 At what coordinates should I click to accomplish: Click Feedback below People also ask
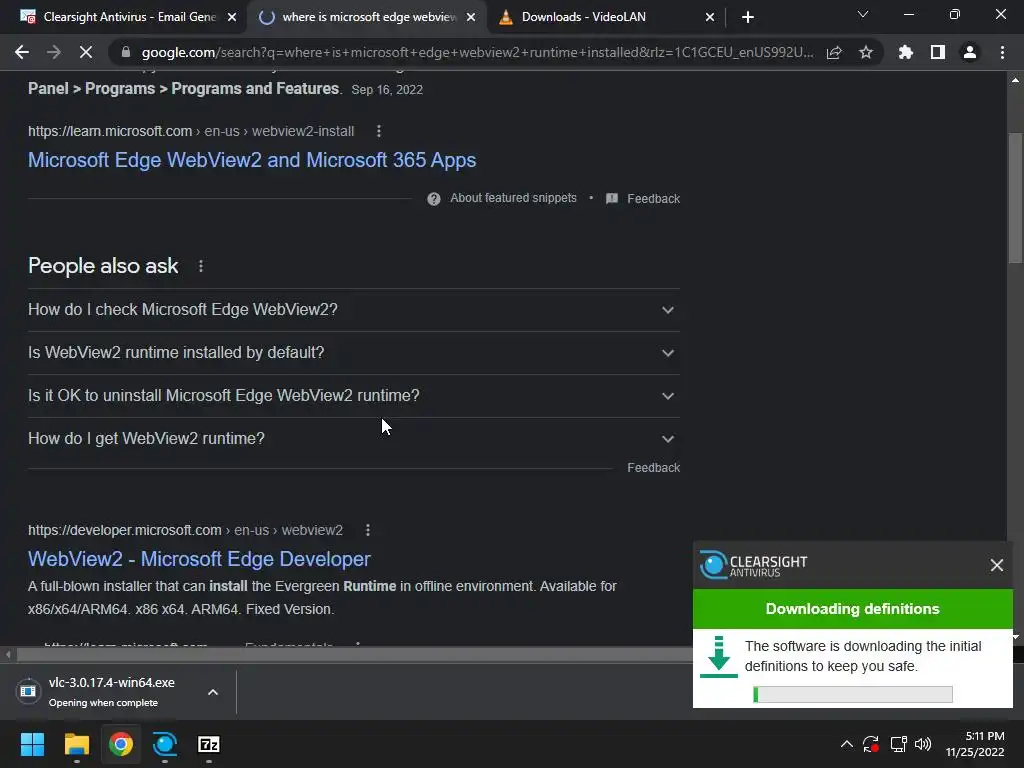653,468
